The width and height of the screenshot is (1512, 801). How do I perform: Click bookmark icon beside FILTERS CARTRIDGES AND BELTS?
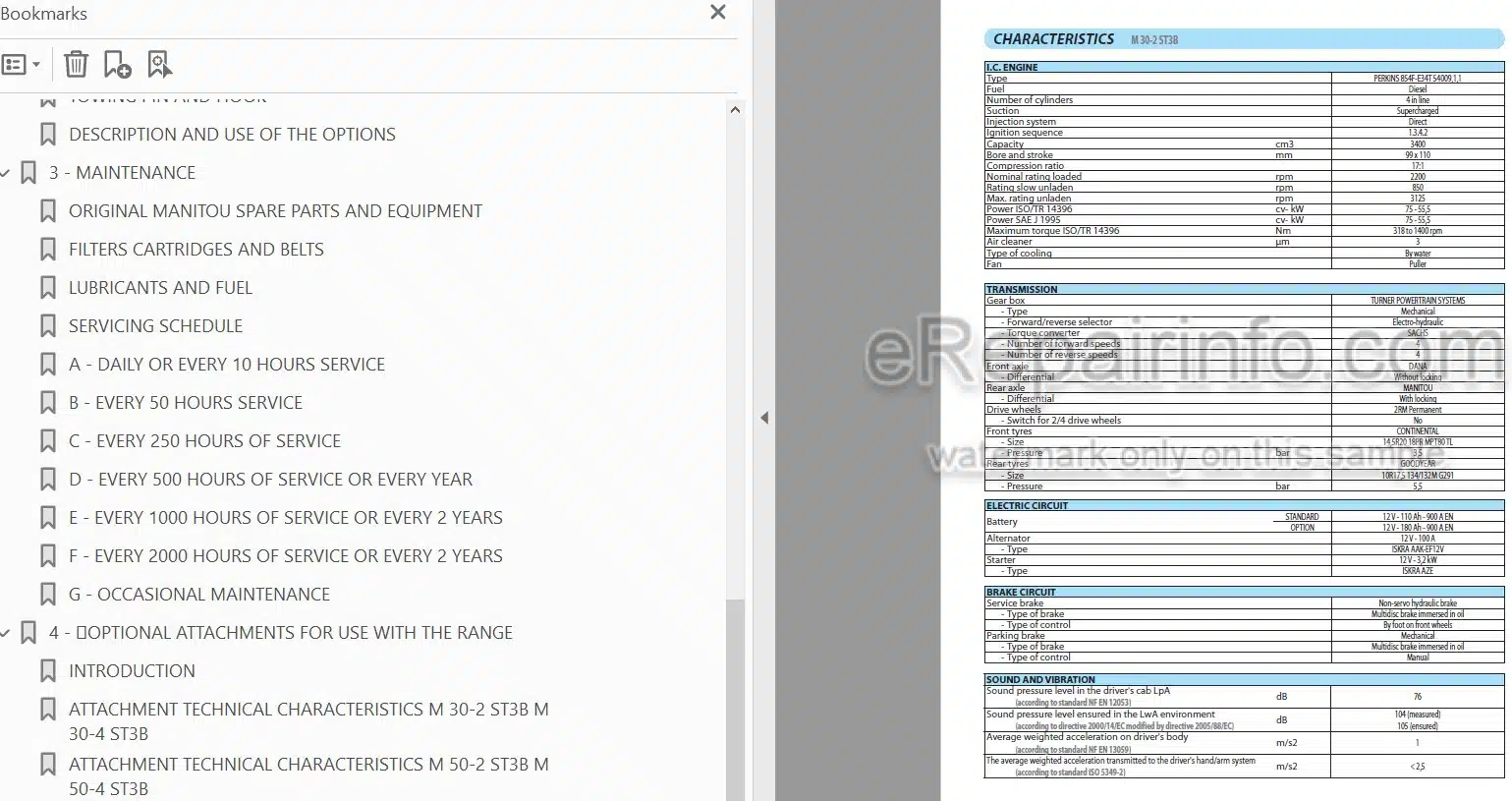pos(47,250)
